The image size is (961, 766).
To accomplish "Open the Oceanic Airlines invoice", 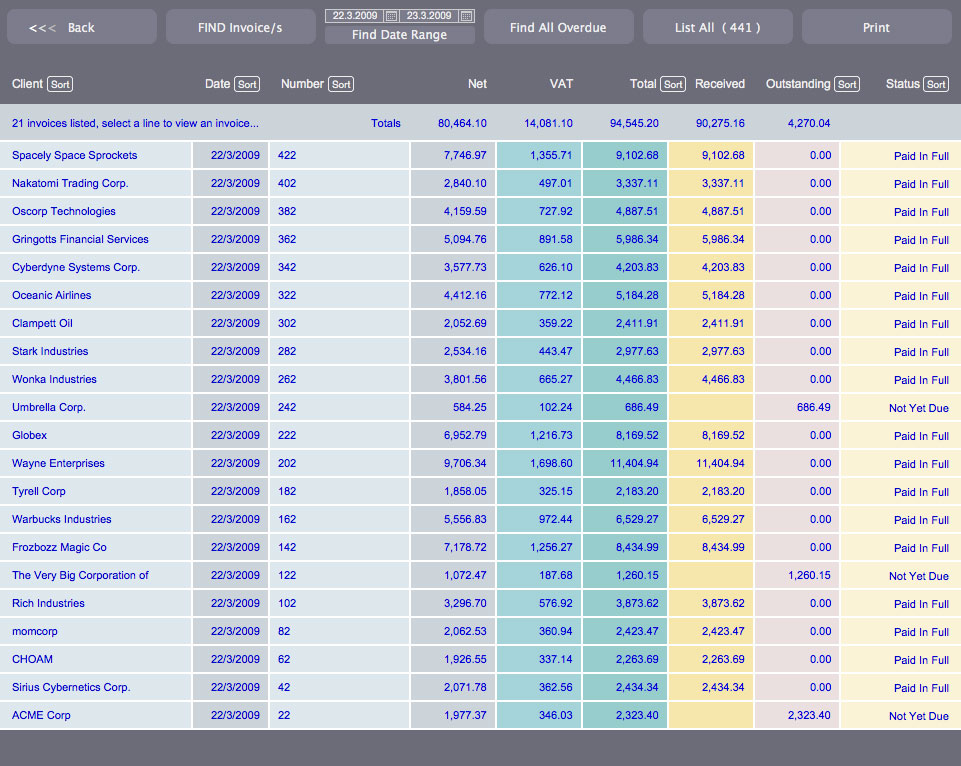I will point(480,295).
